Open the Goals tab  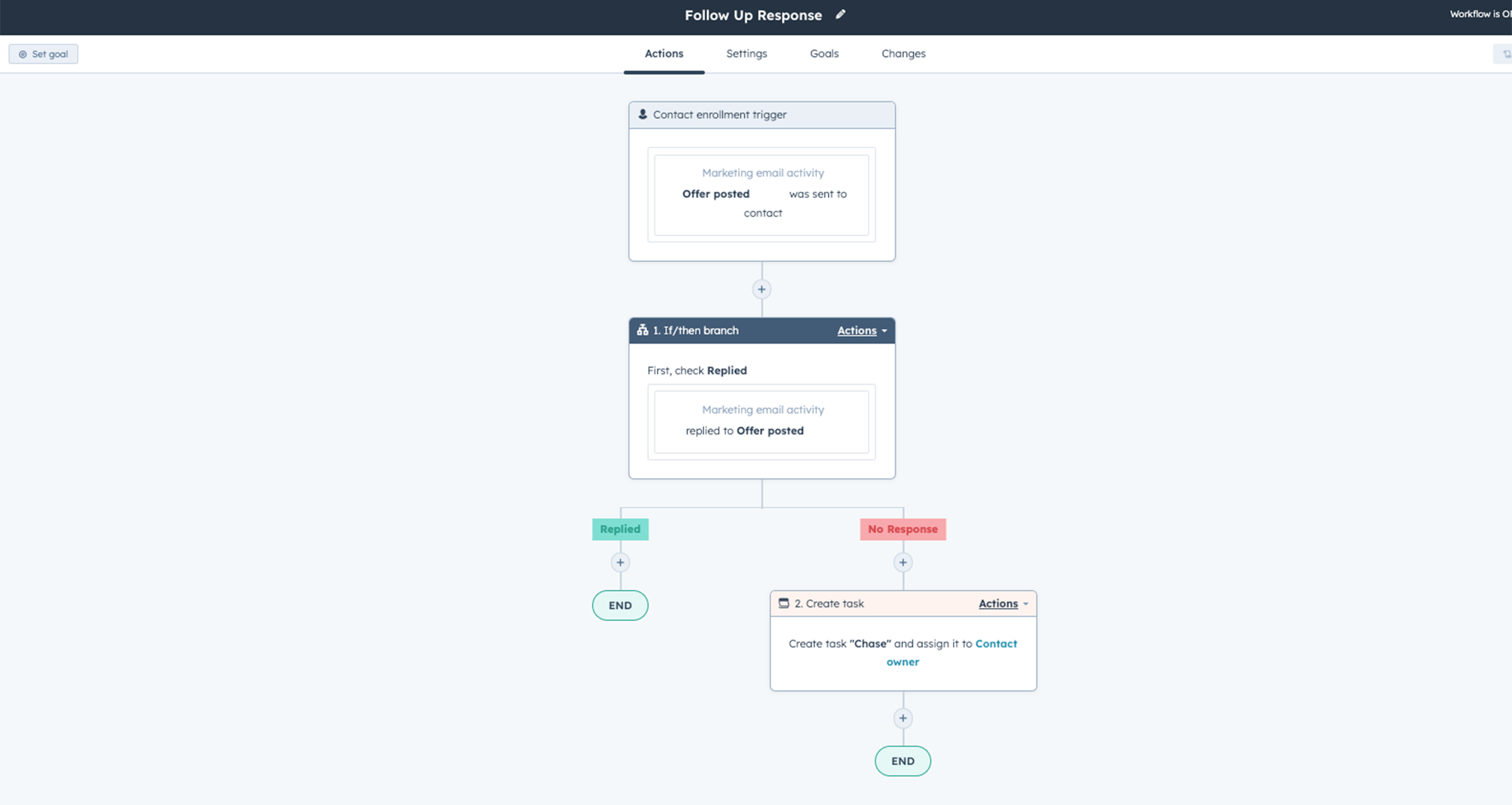[x=824, y=53]
